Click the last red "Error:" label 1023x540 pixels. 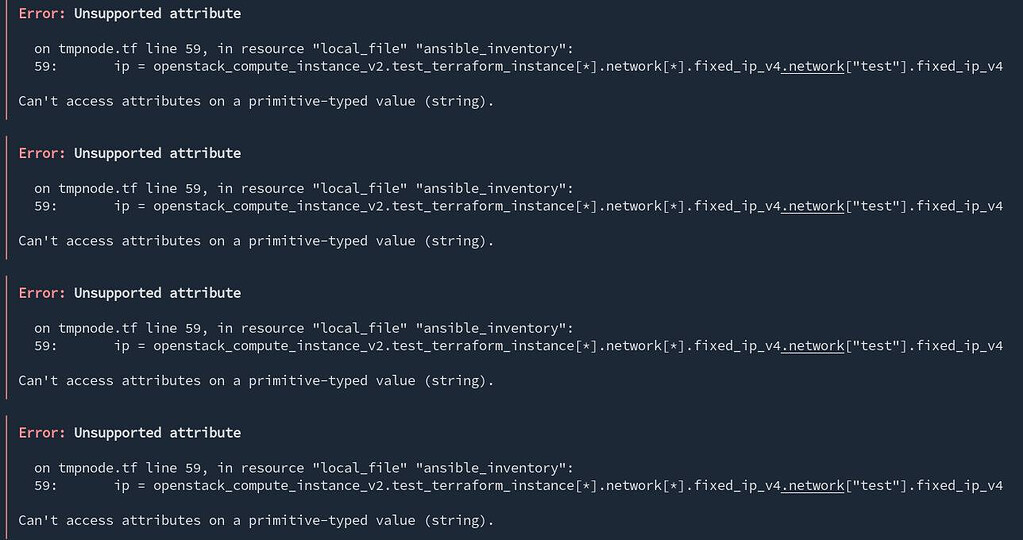tap(42, 432)
